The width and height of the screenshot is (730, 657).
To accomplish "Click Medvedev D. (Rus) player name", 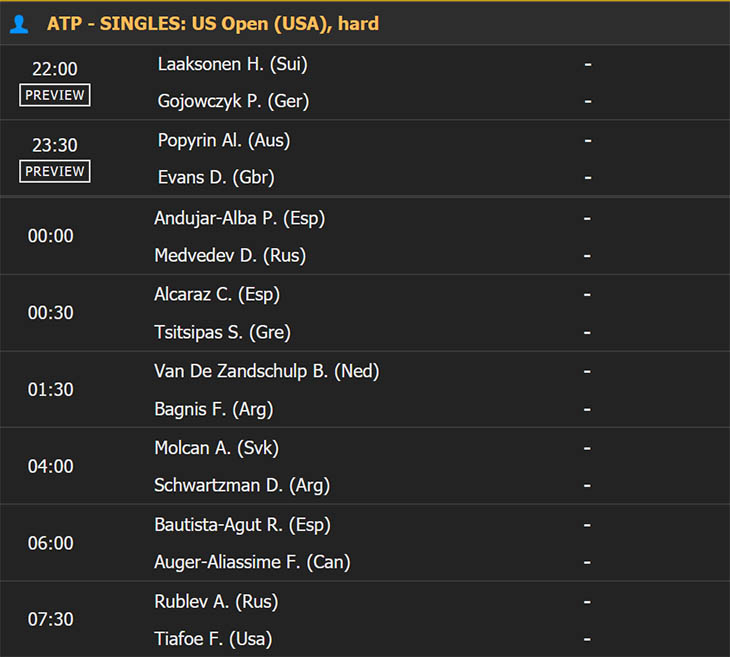I will [230, 256].
